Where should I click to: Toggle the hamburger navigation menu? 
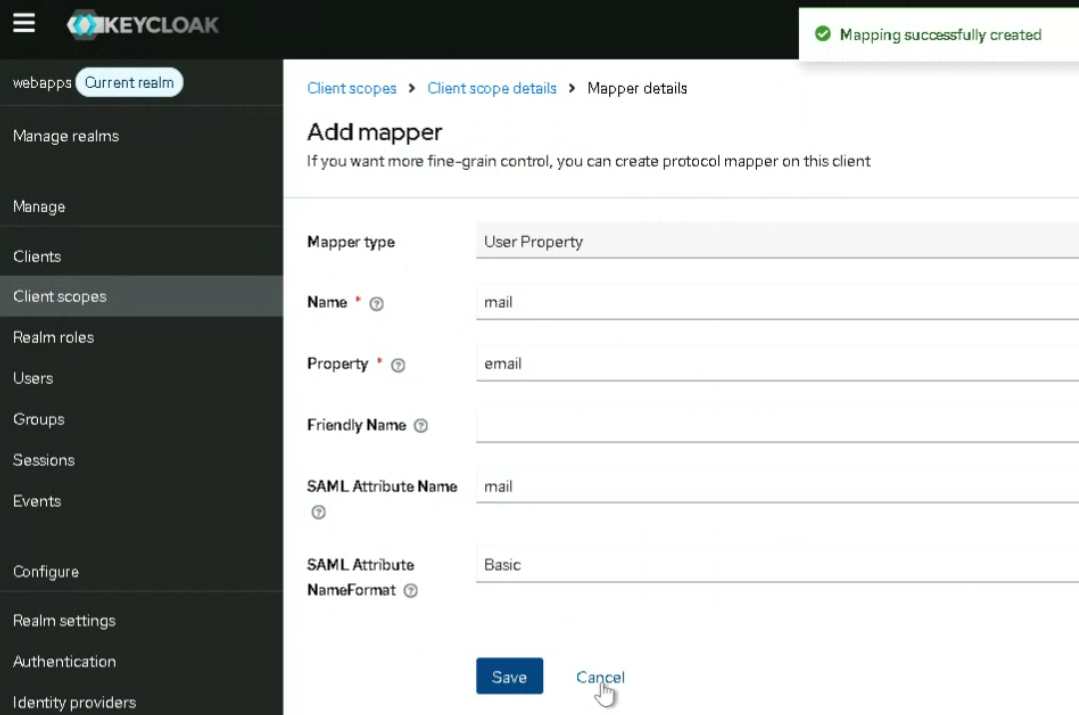[x=24, y=23]
